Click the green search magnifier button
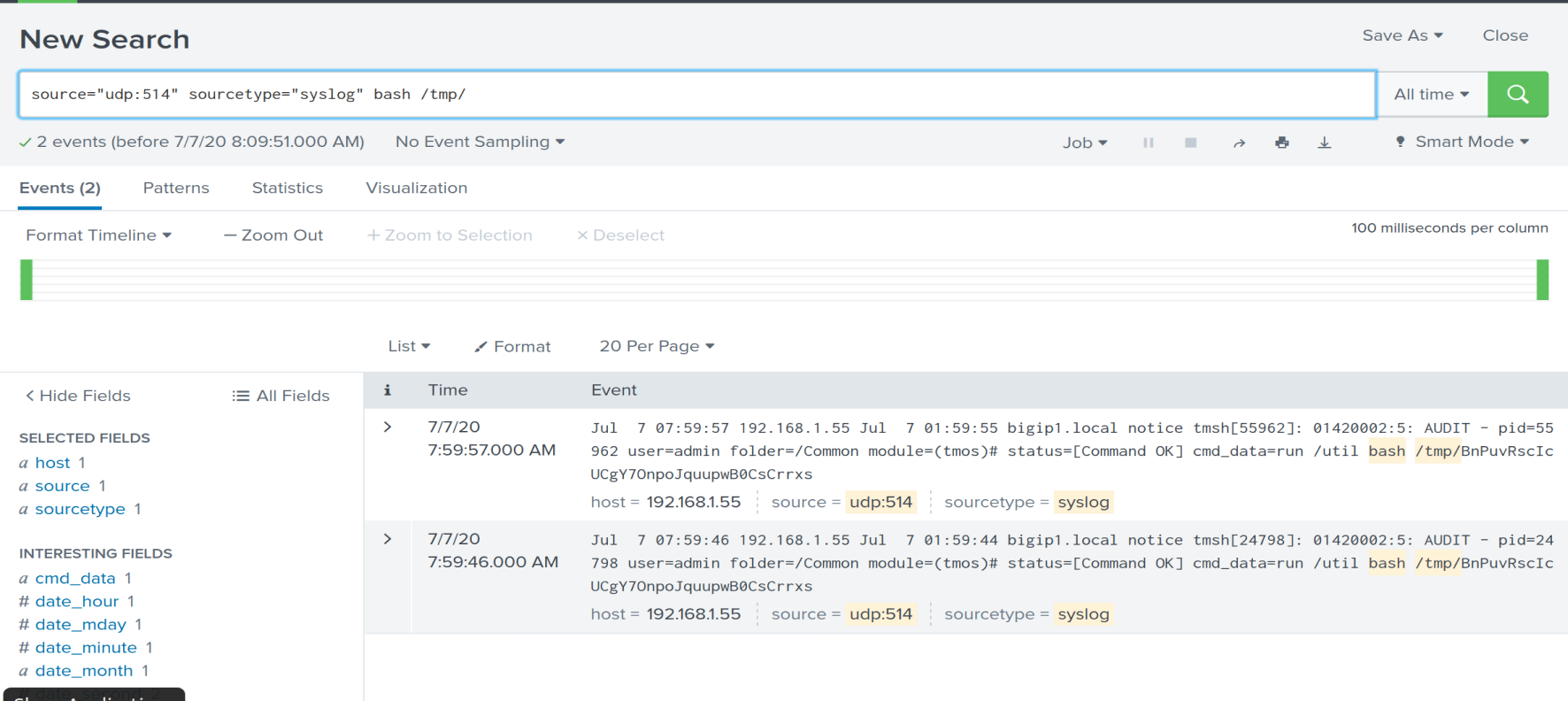 (x=1518, y=94)
